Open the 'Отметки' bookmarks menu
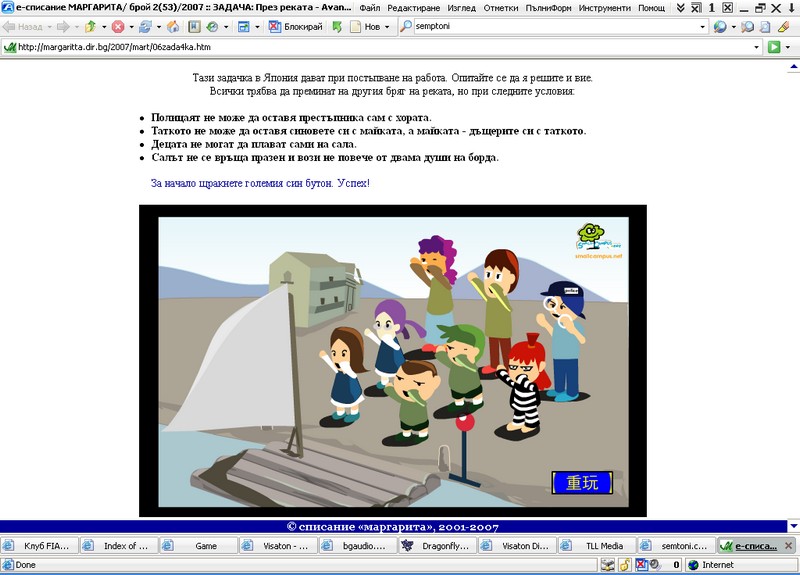 coord(500,8)
